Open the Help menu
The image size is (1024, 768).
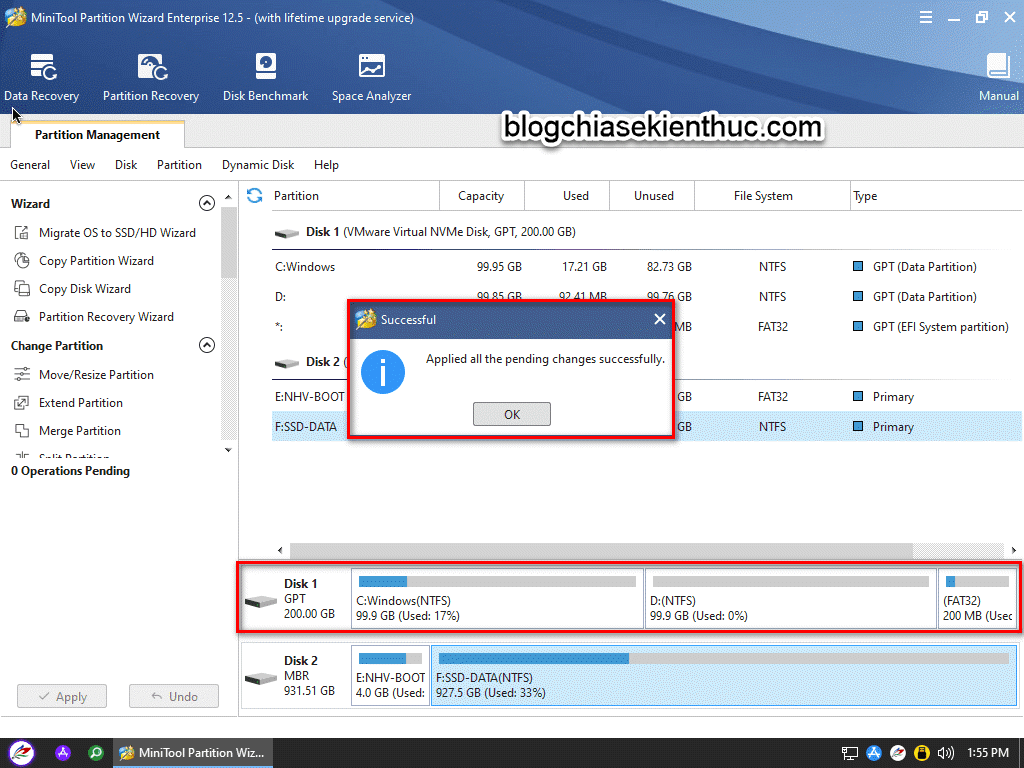[326, 165]
